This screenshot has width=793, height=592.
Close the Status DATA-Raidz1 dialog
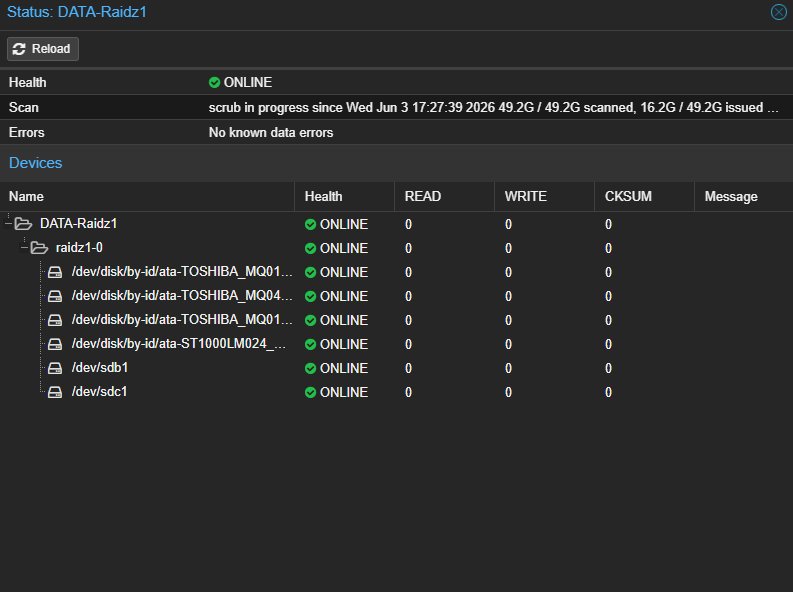778,12
